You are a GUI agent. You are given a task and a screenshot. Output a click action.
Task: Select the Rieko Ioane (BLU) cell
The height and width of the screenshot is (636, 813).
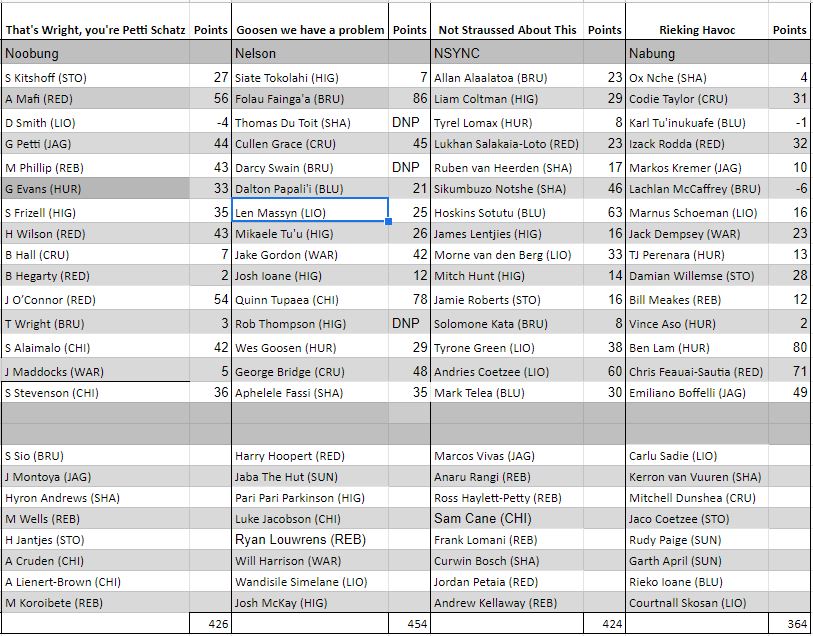pyautogui.click(x=697, y=581)
